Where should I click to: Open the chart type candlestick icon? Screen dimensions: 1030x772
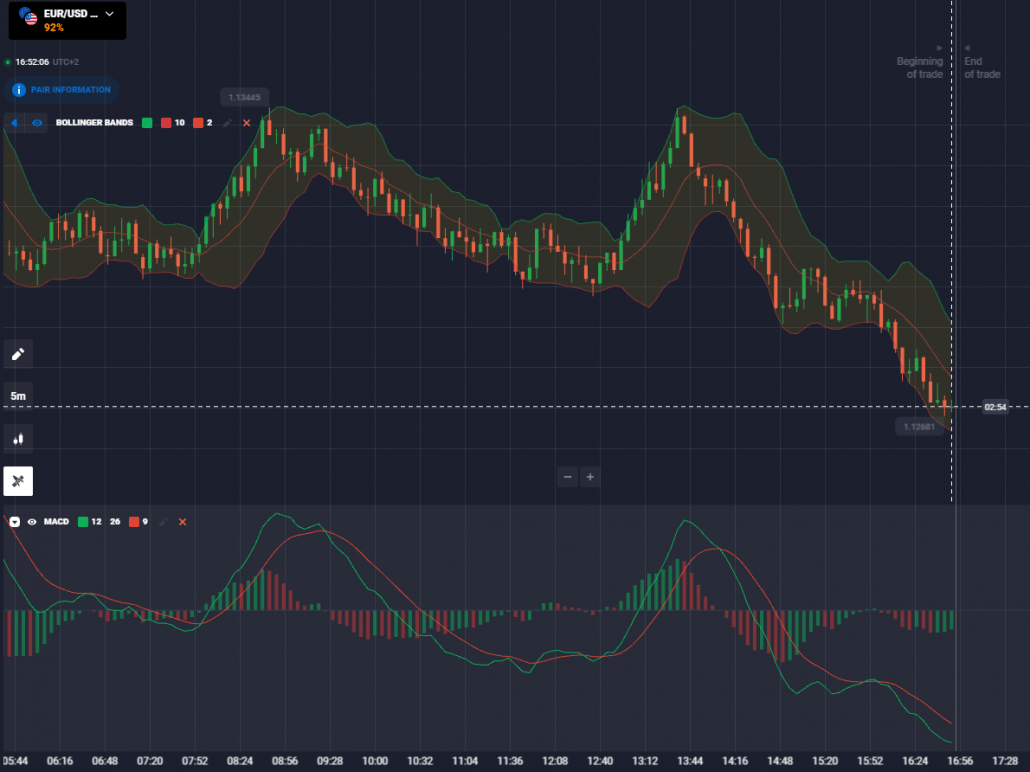(17, 438)
